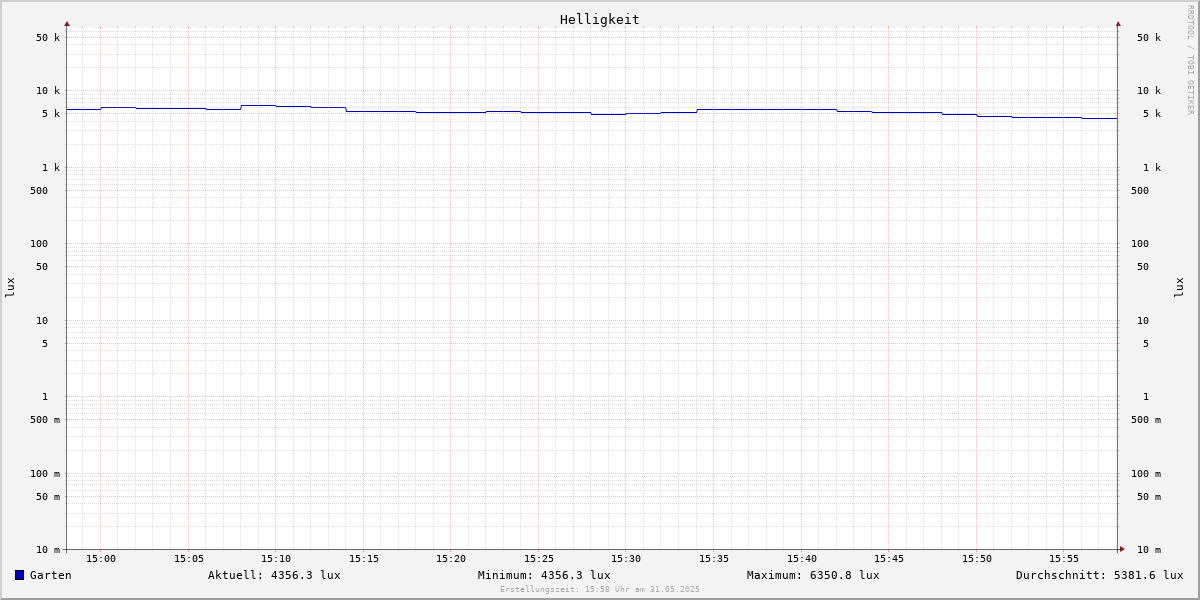Click the lux unit label on left axis

(x=10, y=287)
